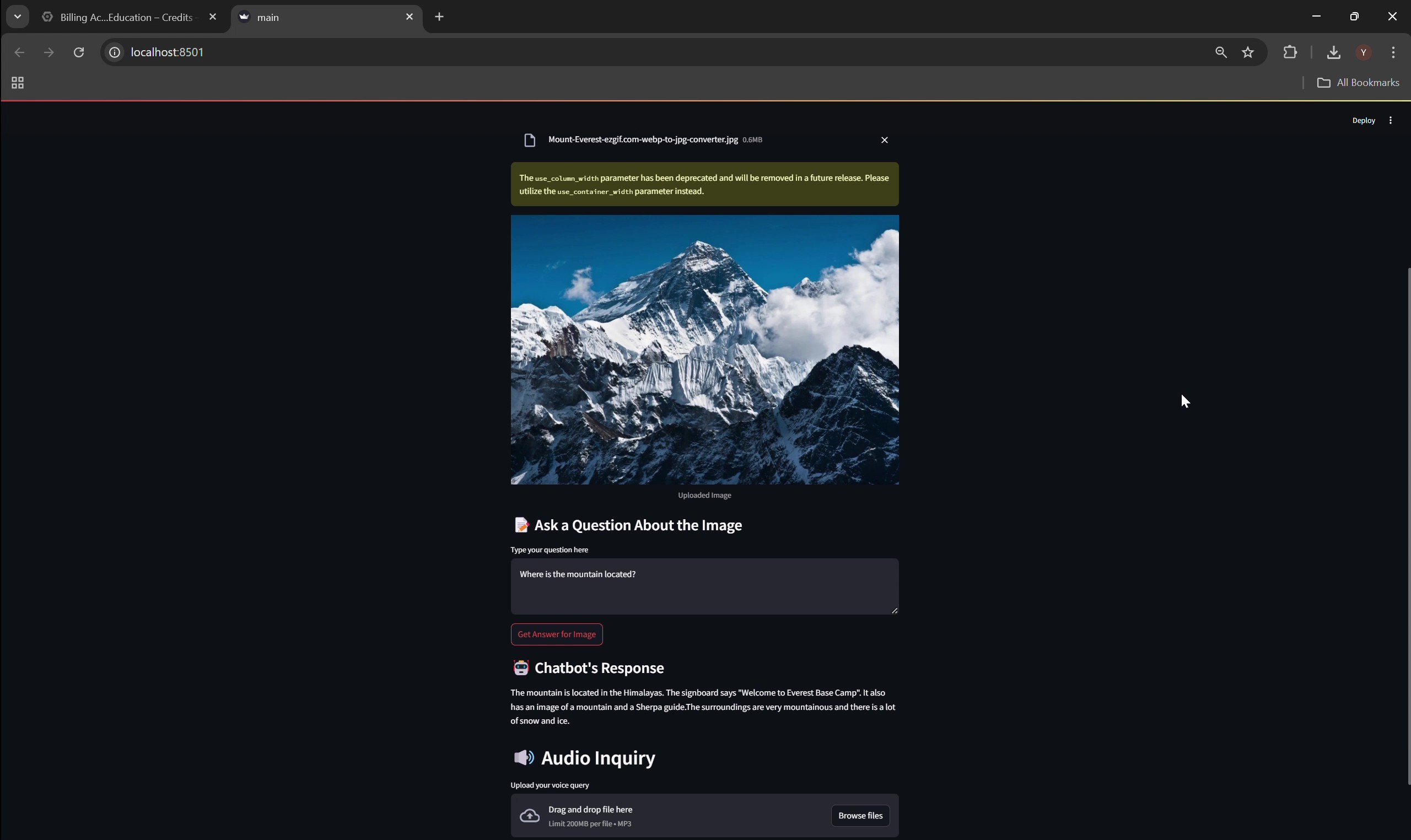Bookmark this page with star icon

pyautogui.click(x=1247, y=52)
